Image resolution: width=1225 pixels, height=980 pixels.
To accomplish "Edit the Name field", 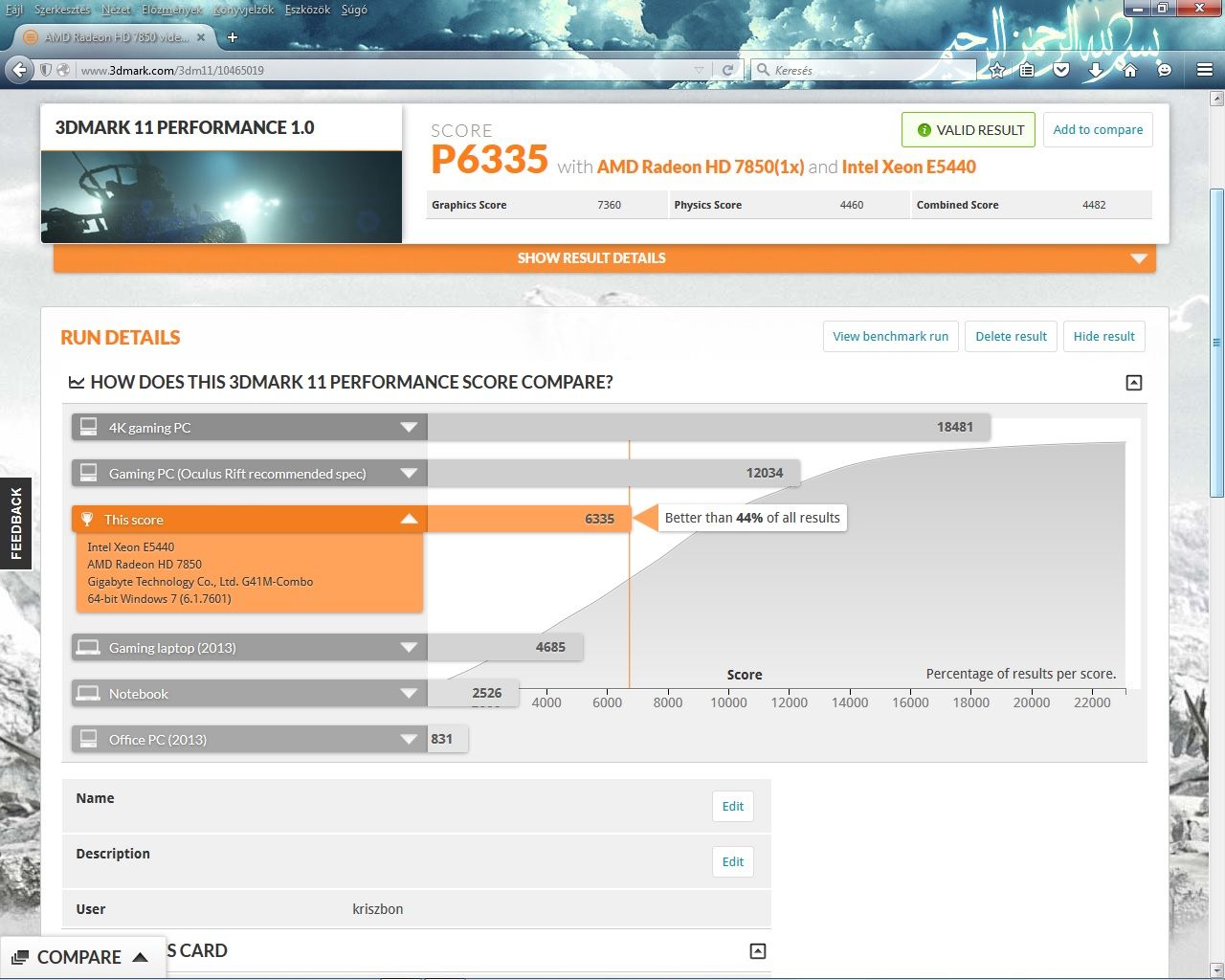I will 733,806.
